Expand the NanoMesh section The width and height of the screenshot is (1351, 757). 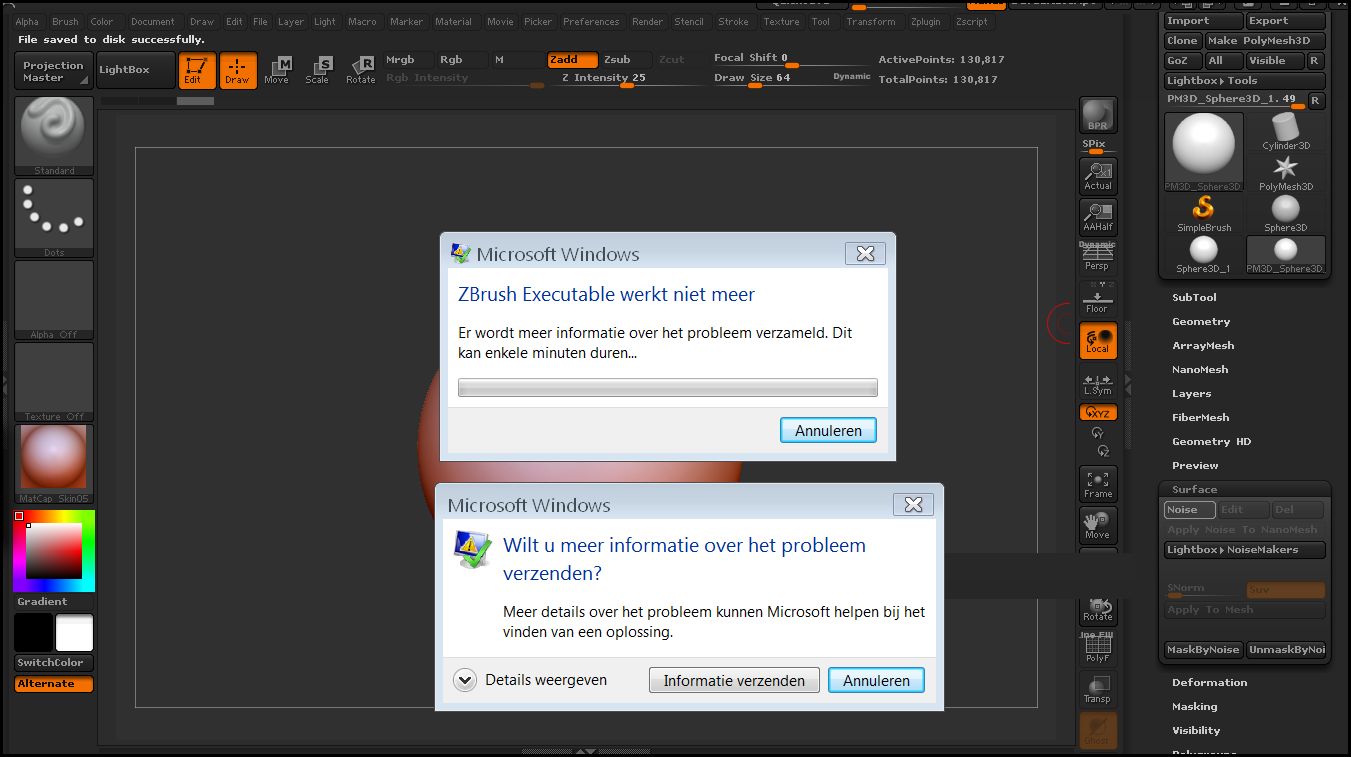click(x=1200, y=370)
